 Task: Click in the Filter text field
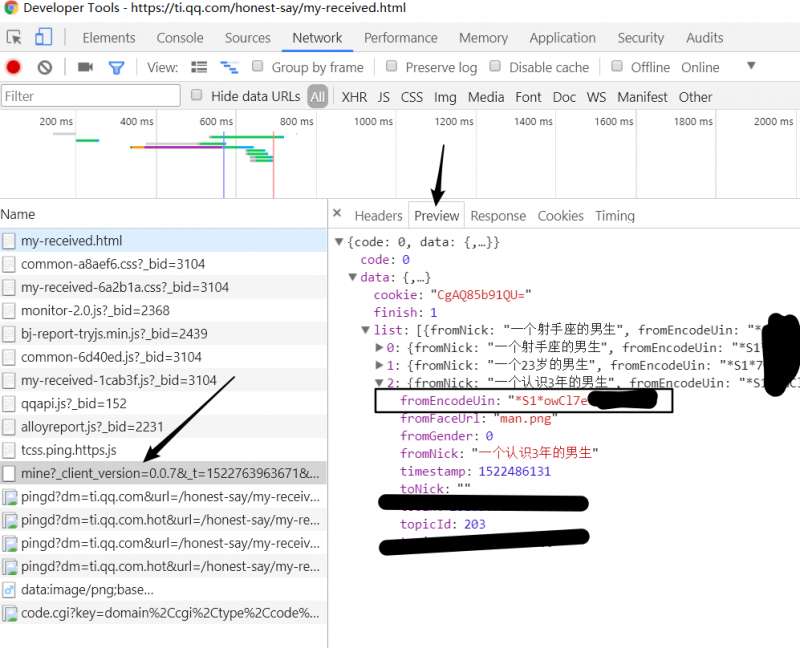tap(90, 96)
